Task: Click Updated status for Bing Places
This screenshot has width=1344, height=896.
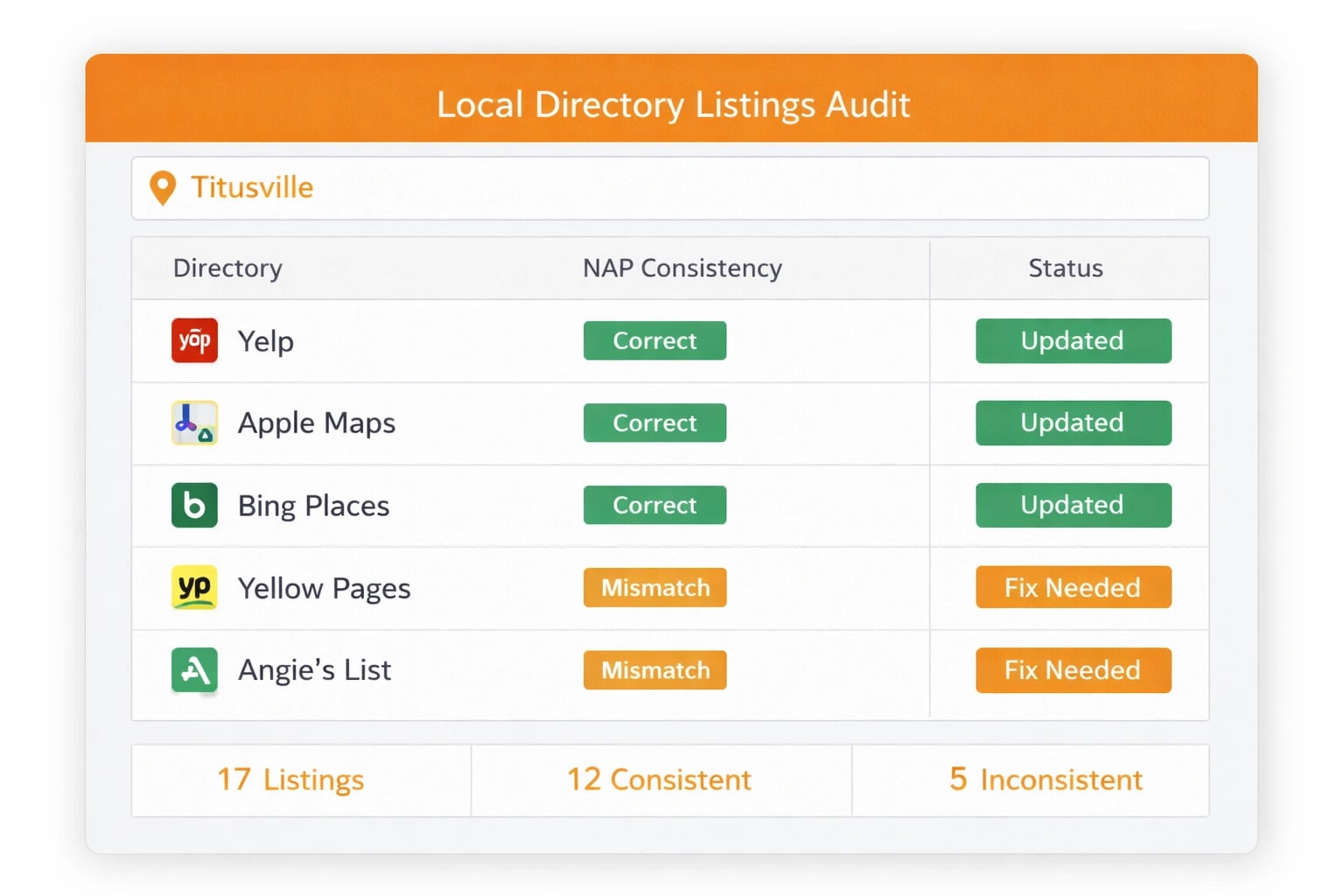Action: [x=1073, y=505]
